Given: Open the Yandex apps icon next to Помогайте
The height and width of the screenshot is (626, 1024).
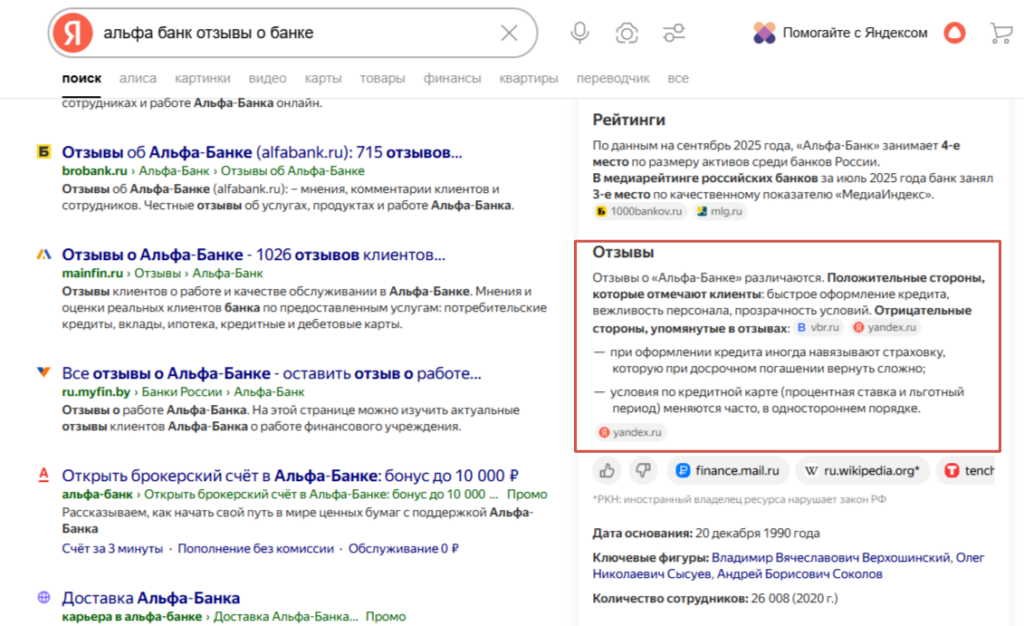Looking at the screenshot, I should (765, 32).
